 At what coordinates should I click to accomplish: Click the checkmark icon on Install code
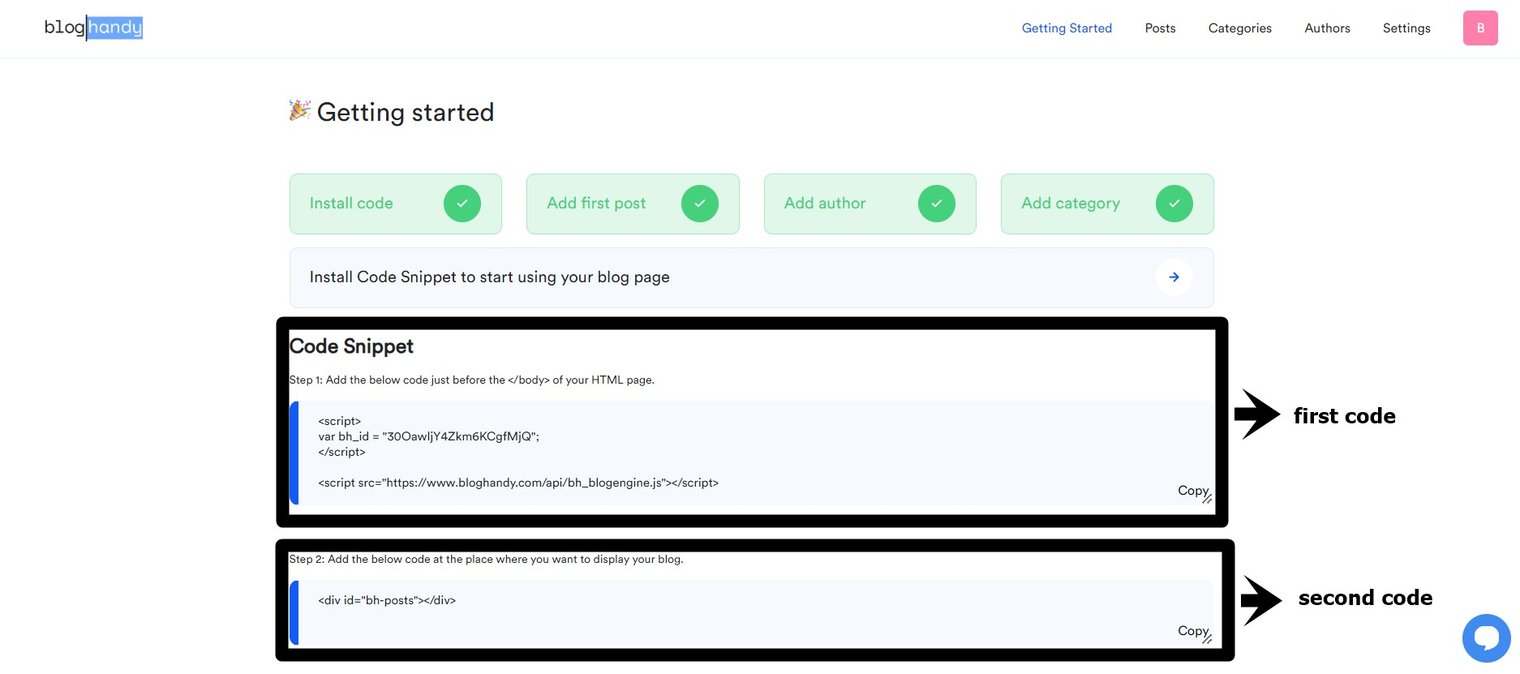pyautogui.click(x=462, y=204)
